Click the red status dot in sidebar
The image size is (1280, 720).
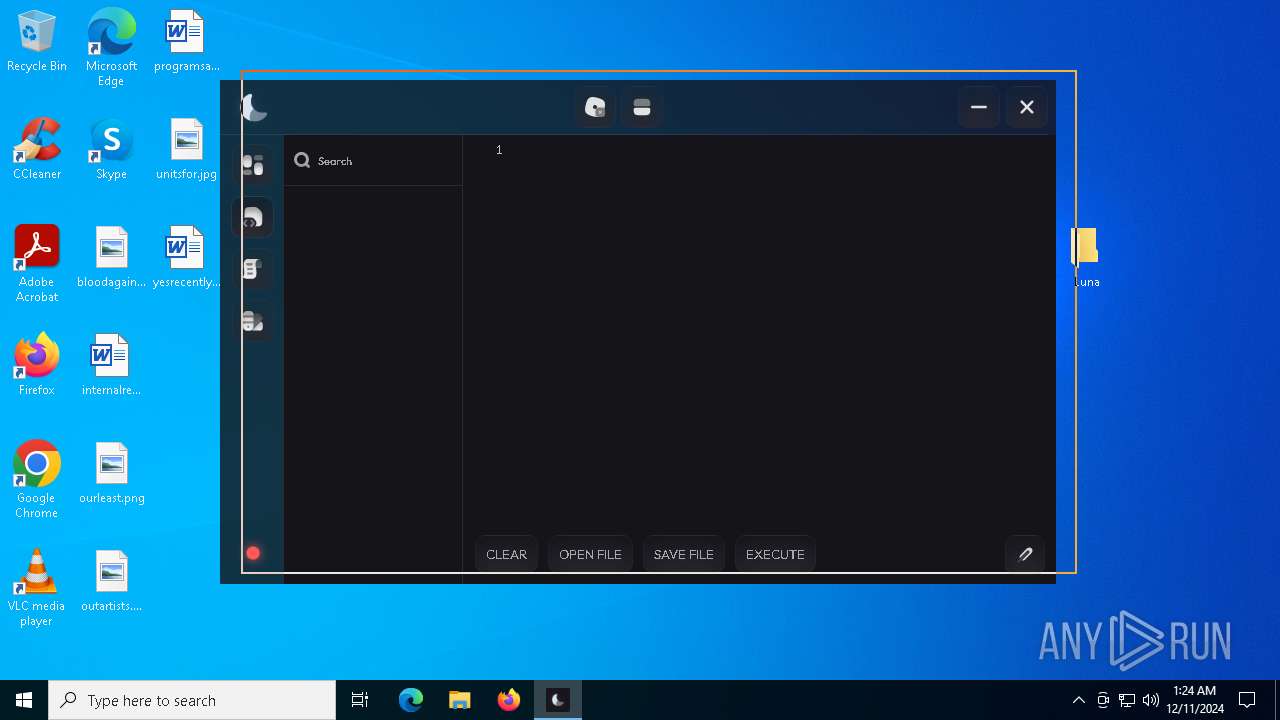point(253,553)
